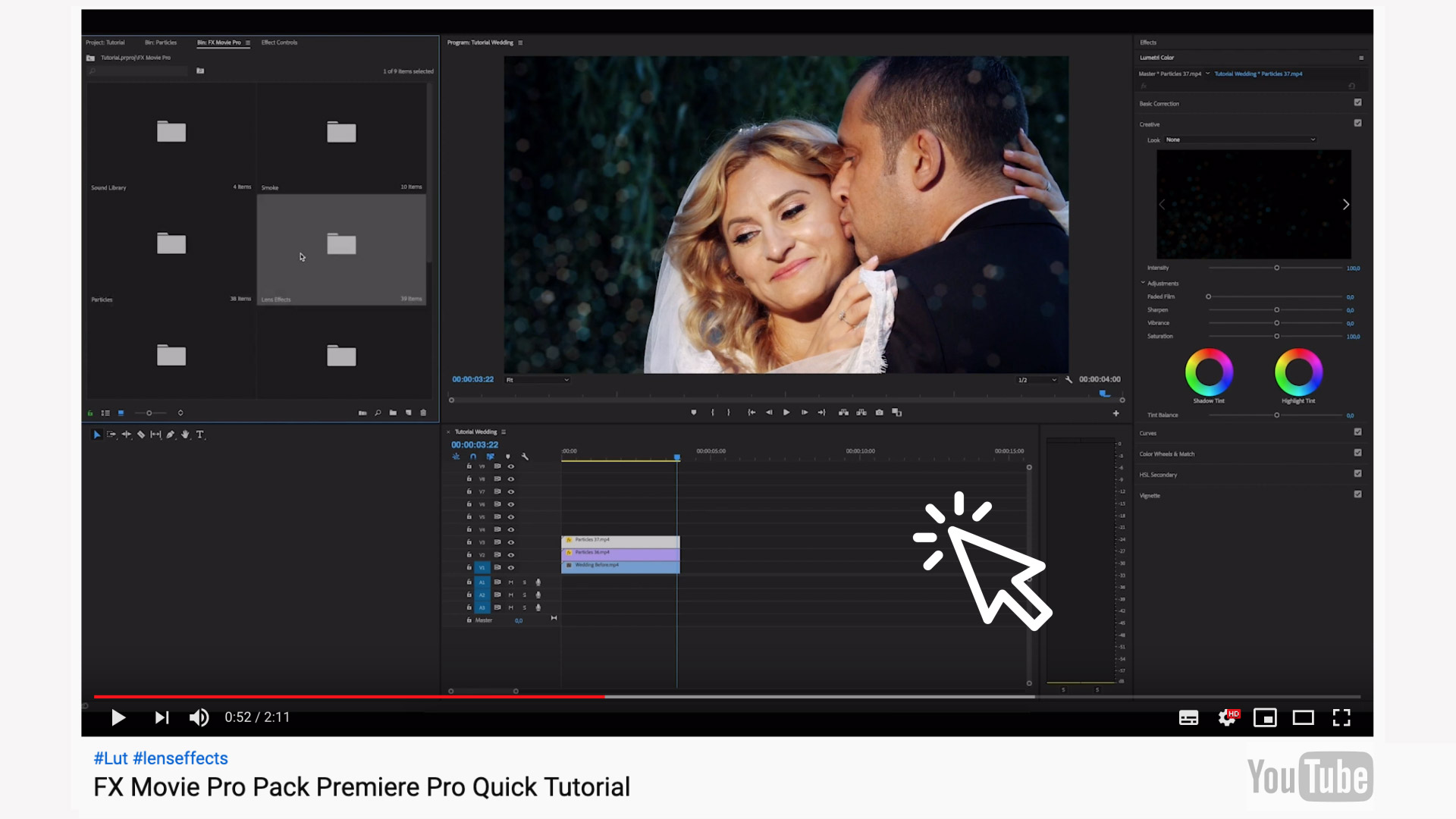The width and height of the screenshot is (1456, 819).
Task: Click the Comparison View button
Action: click(897, 413)
